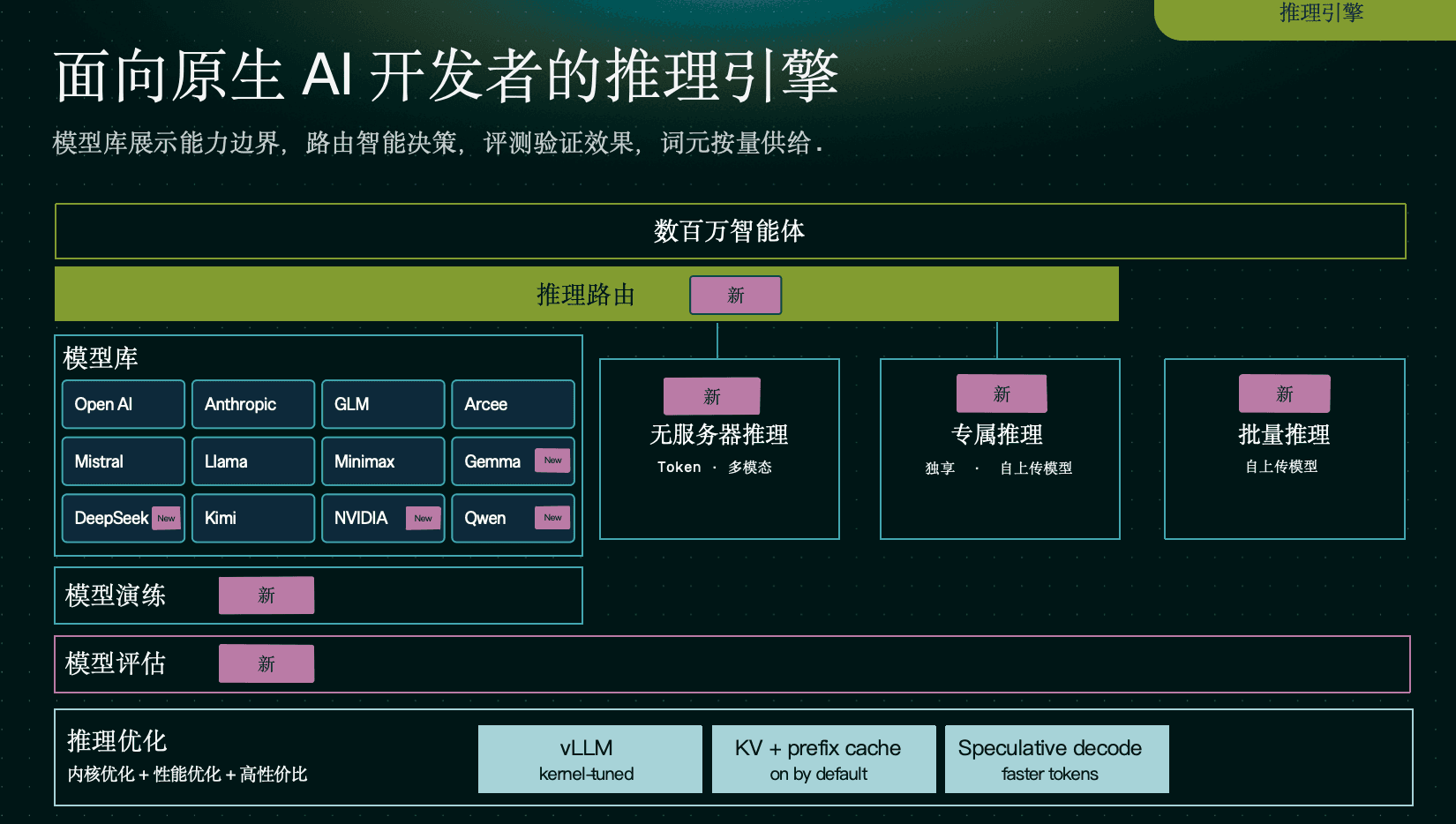Select the Kimi model tile
The image size is (1456, 824).
point(253,518)
